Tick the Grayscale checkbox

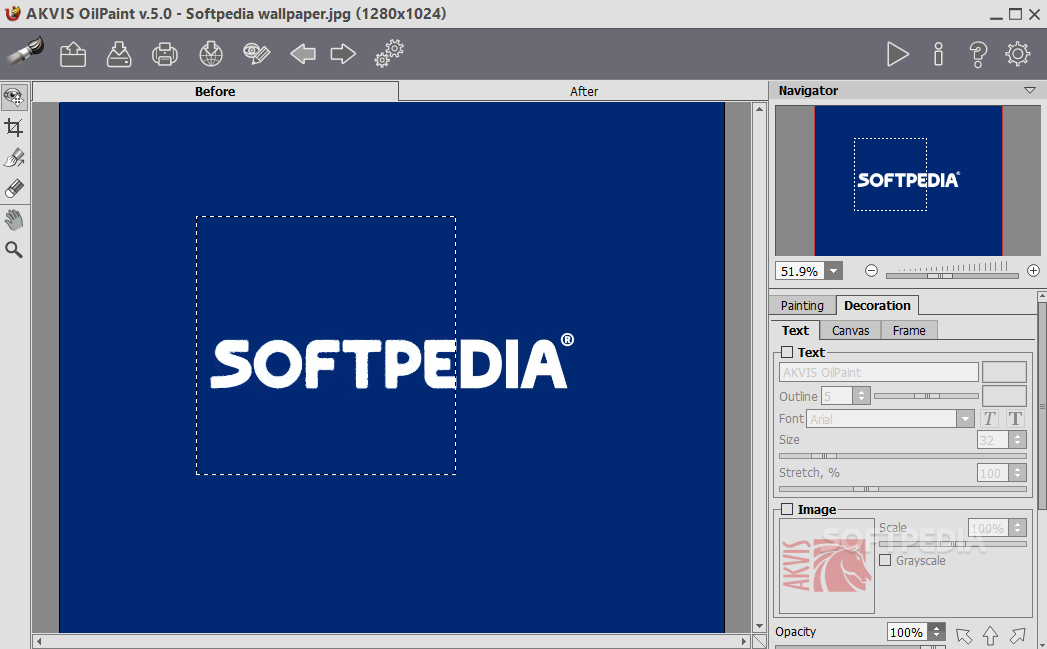pyautogui.click(x=885, y=560)
